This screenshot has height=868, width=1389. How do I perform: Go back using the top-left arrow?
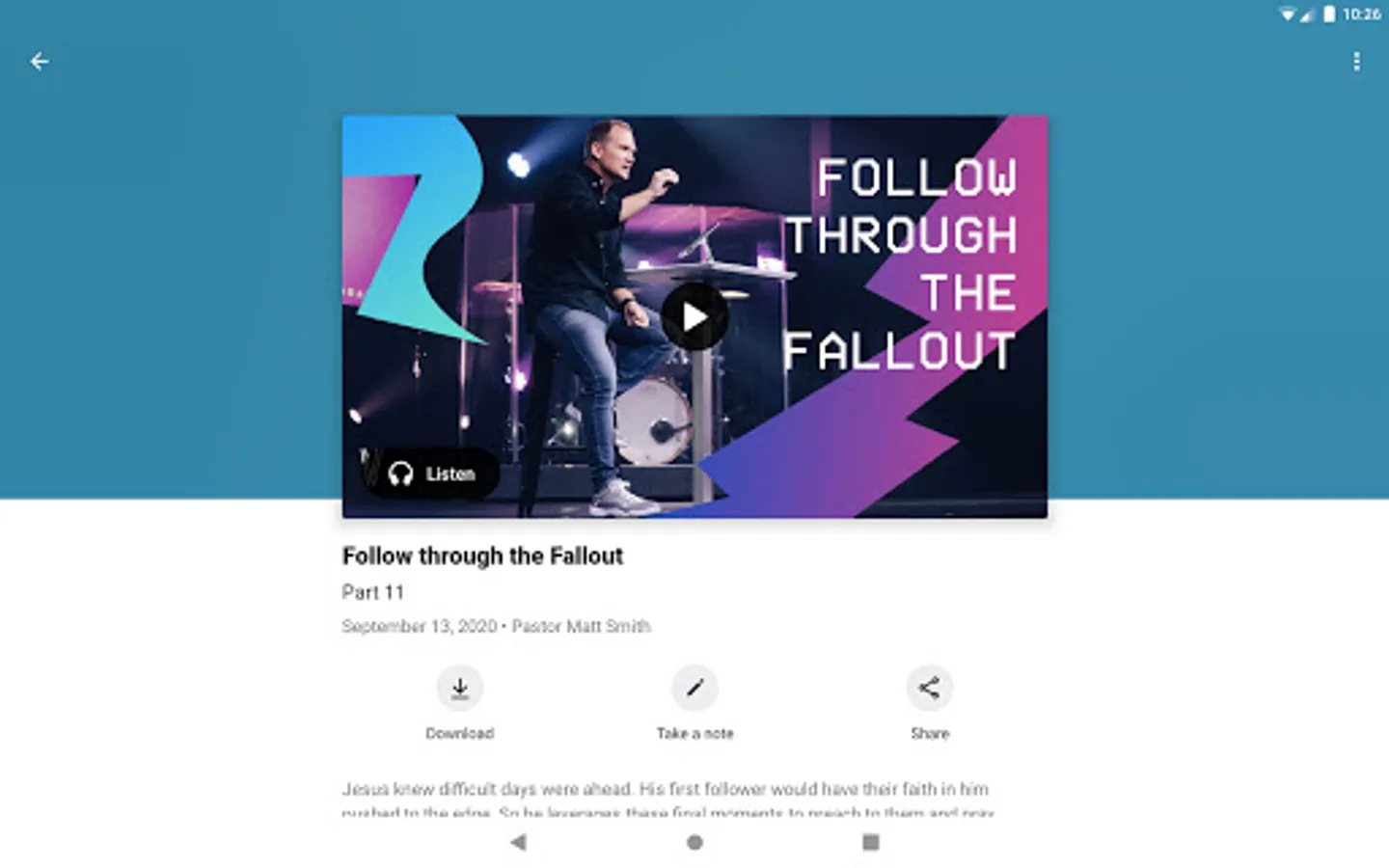tap(40, 62)
